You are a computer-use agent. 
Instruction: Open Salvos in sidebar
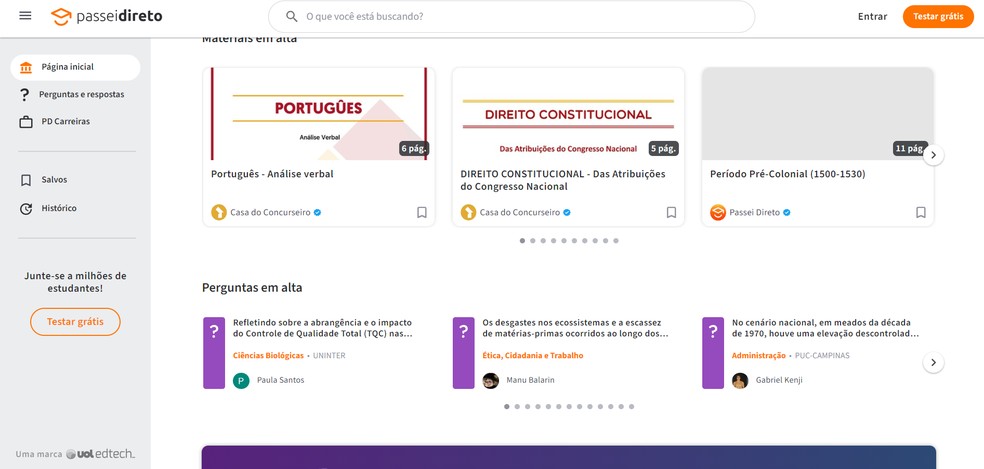pyautogui.click(x=75, y=180)
